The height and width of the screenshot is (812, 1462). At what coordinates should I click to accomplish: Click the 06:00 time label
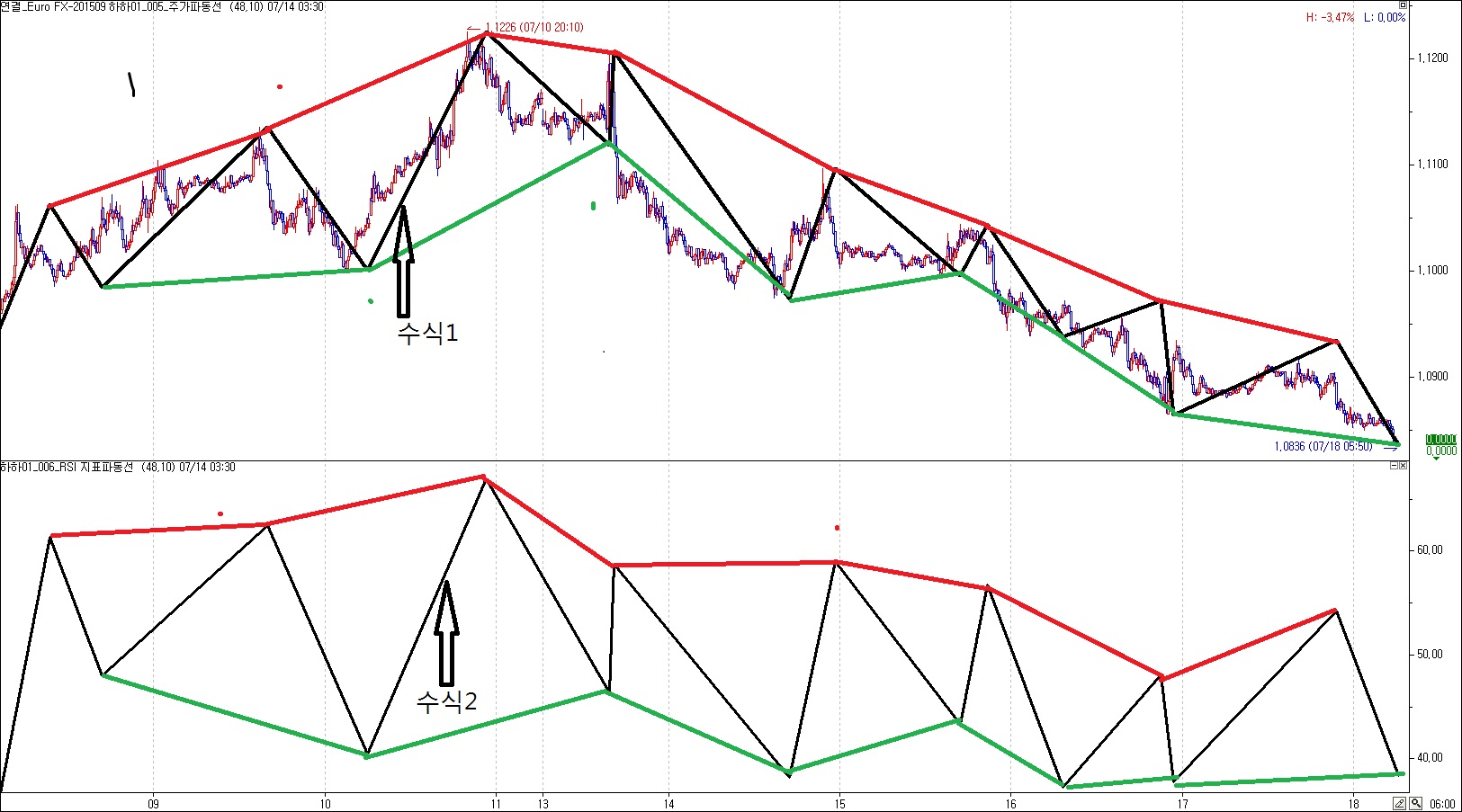tap(1442, 804)
